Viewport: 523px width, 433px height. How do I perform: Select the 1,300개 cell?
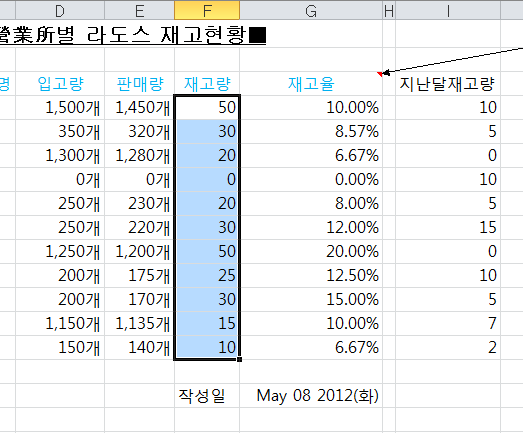tap(60, 155)
